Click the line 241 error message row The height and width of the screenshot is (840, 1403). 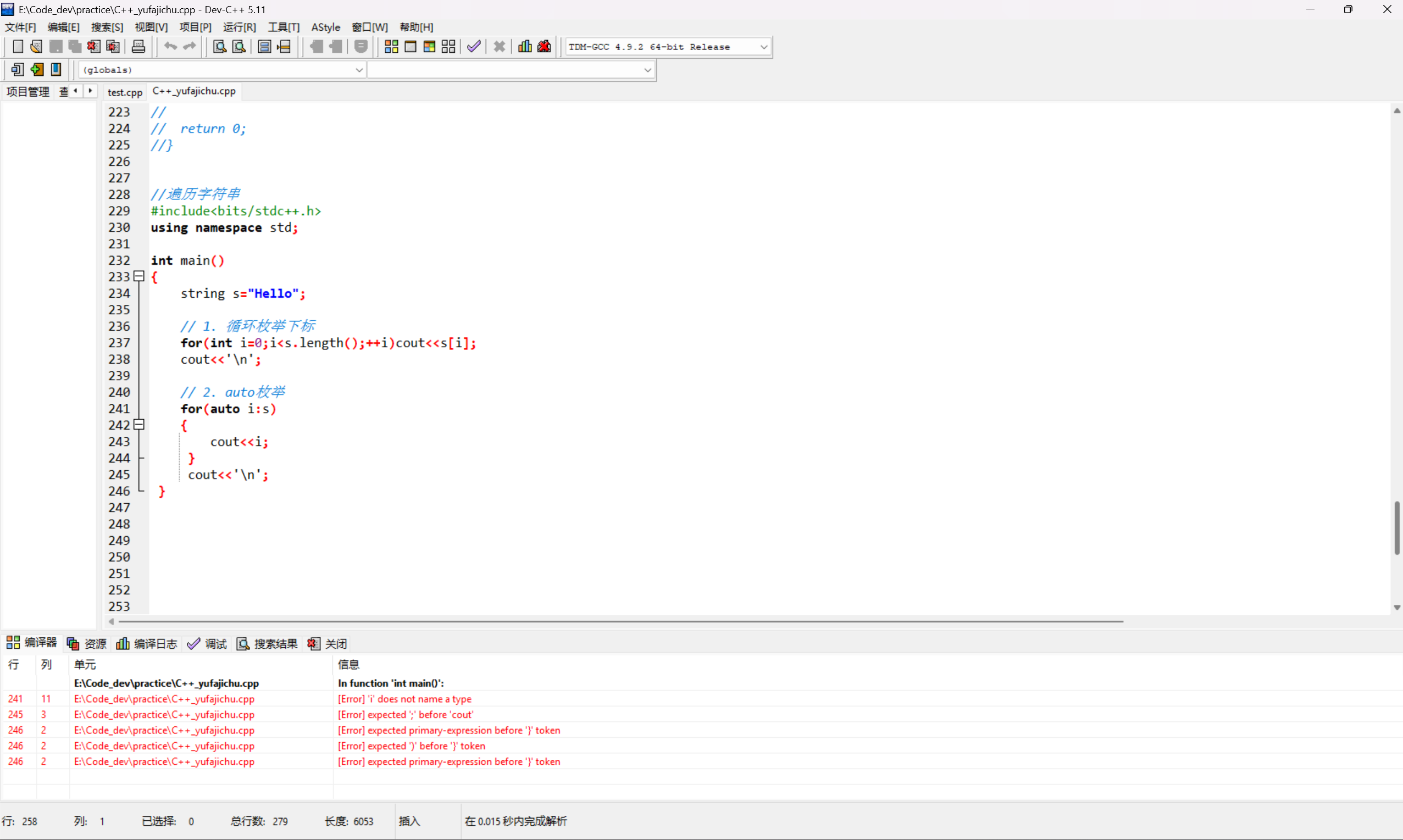[x=404, y=699]
